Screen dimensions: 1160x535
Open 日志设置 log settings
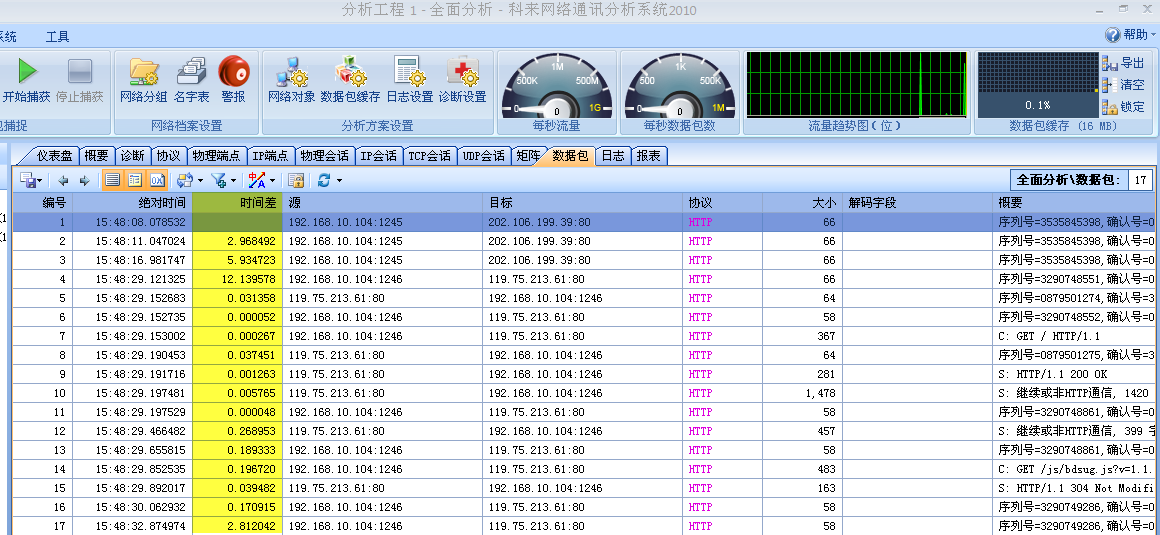coord(409,72)
